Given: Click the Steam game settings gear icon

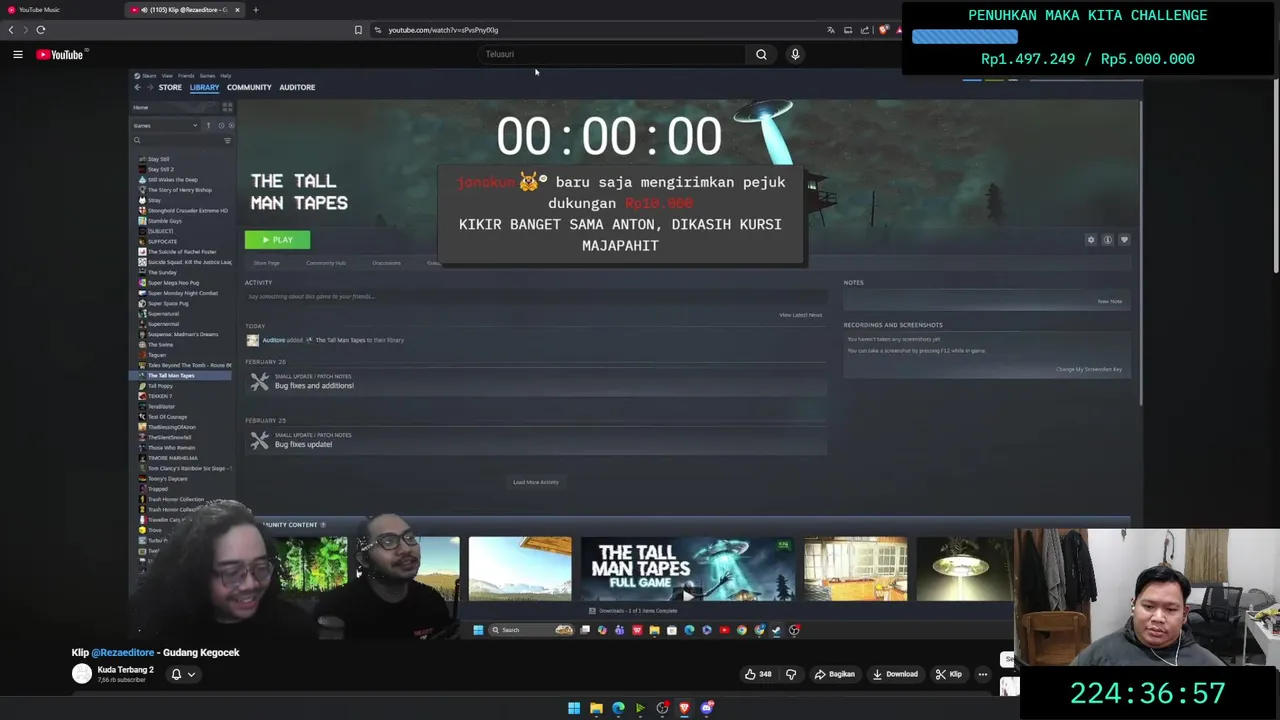Looking at the screenshot, I should pos(1091,240).
